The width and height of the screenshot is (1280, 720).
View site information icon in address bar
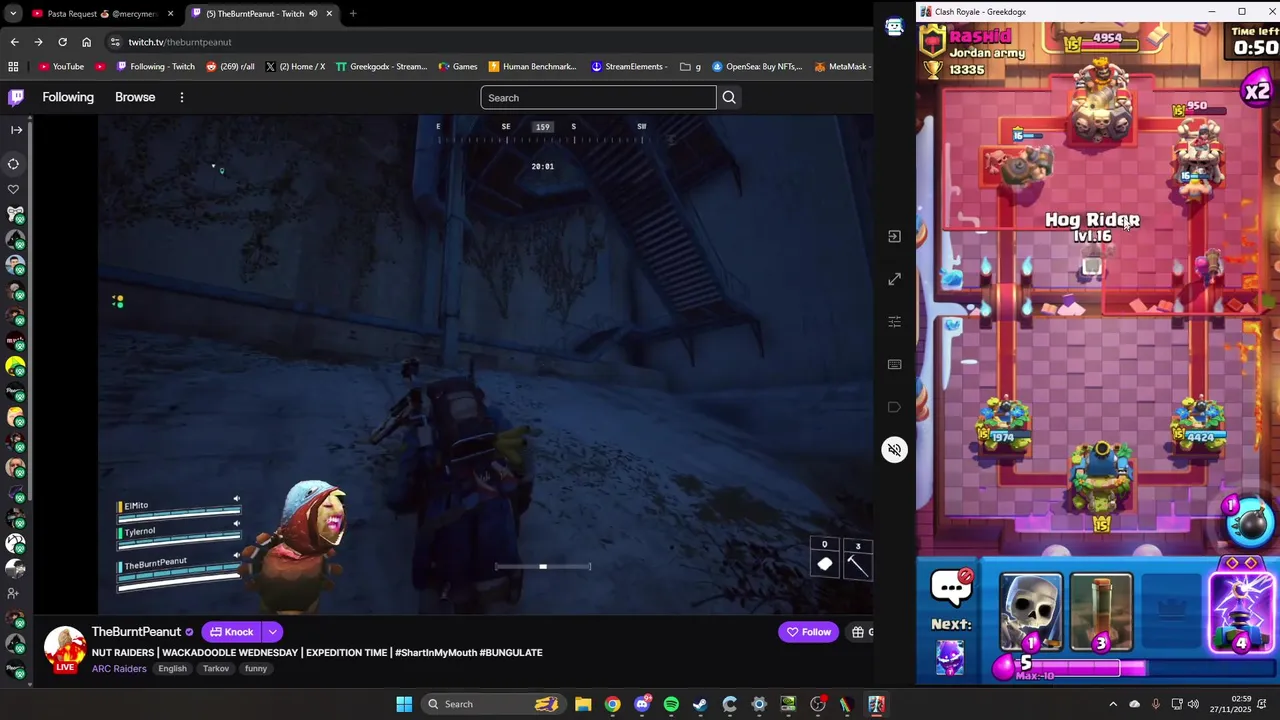[115, 42]
